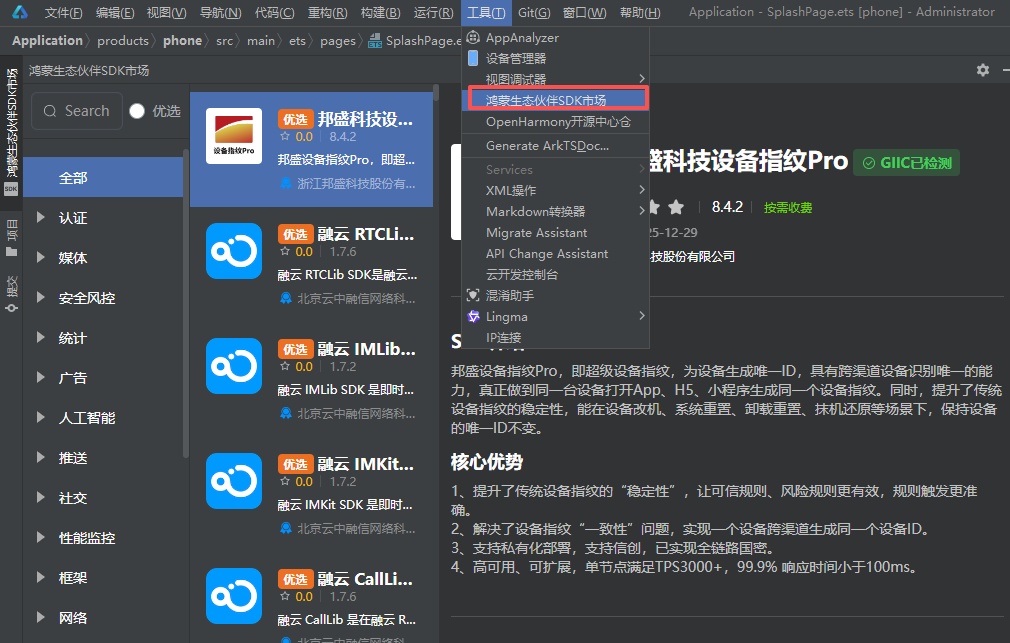Screen dimensions: 1010x643
Task: Click the category list scrollbar
Action: pyautogui.click(x=186, y=303)
